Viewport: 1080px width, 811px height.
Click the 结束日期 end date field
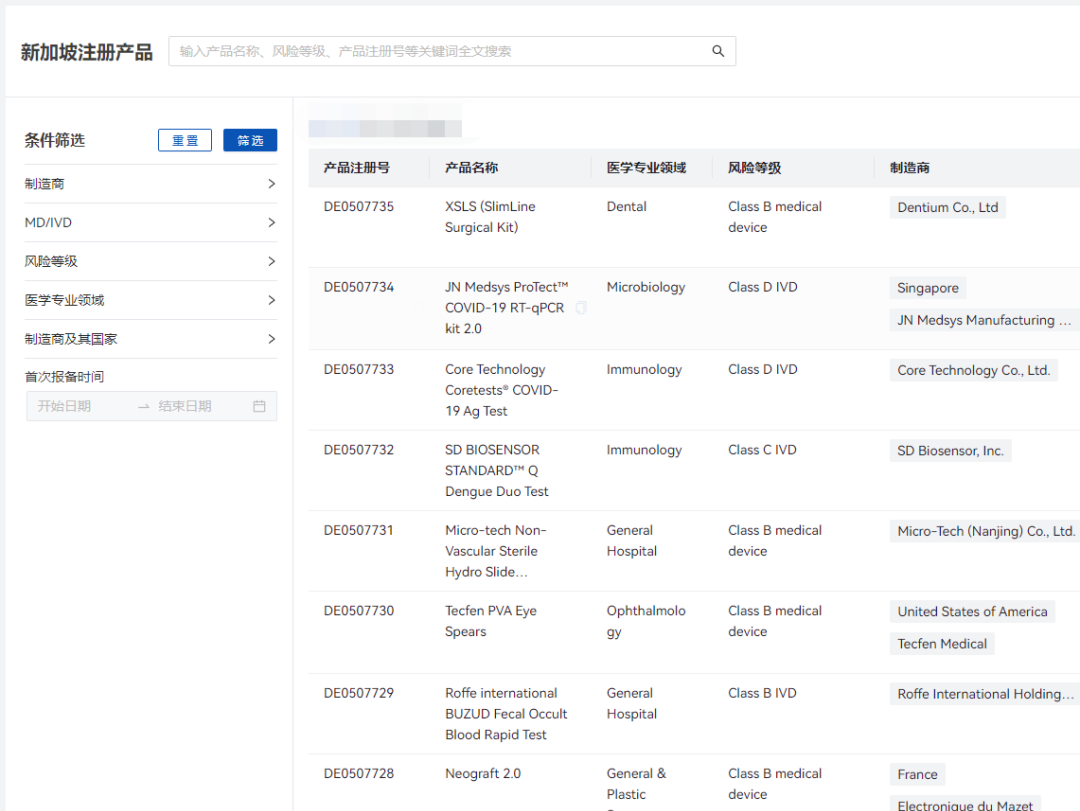coord(185,407)
